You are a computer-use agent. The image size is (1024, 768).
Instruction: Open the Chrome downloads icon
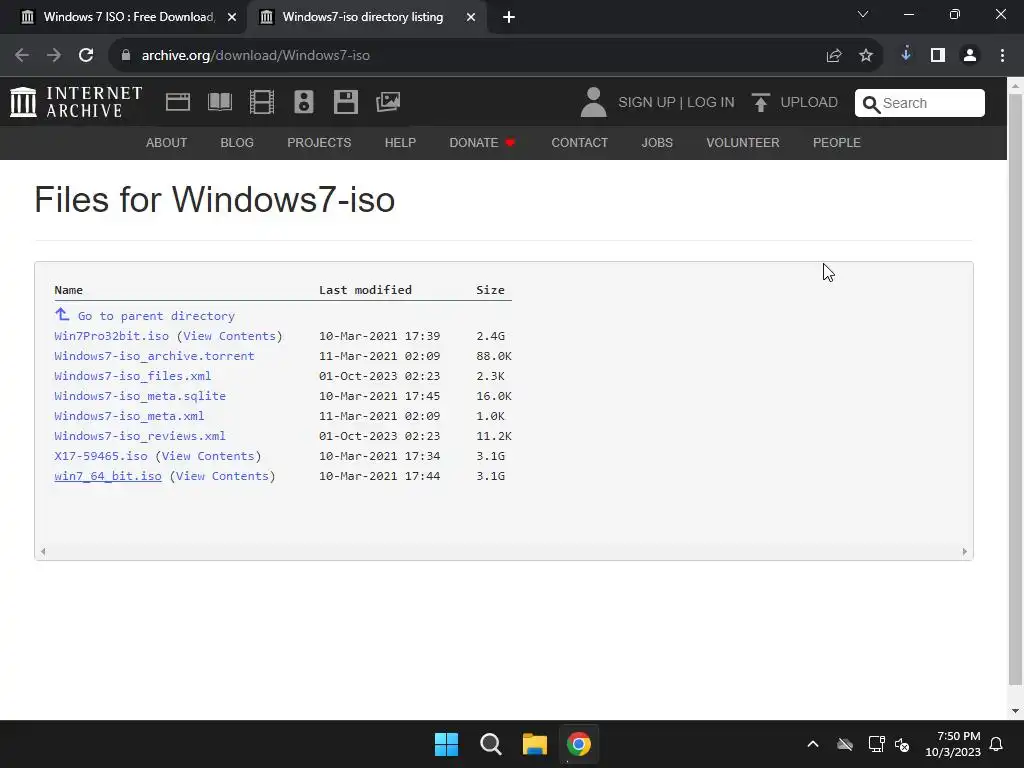pos(906,55)
